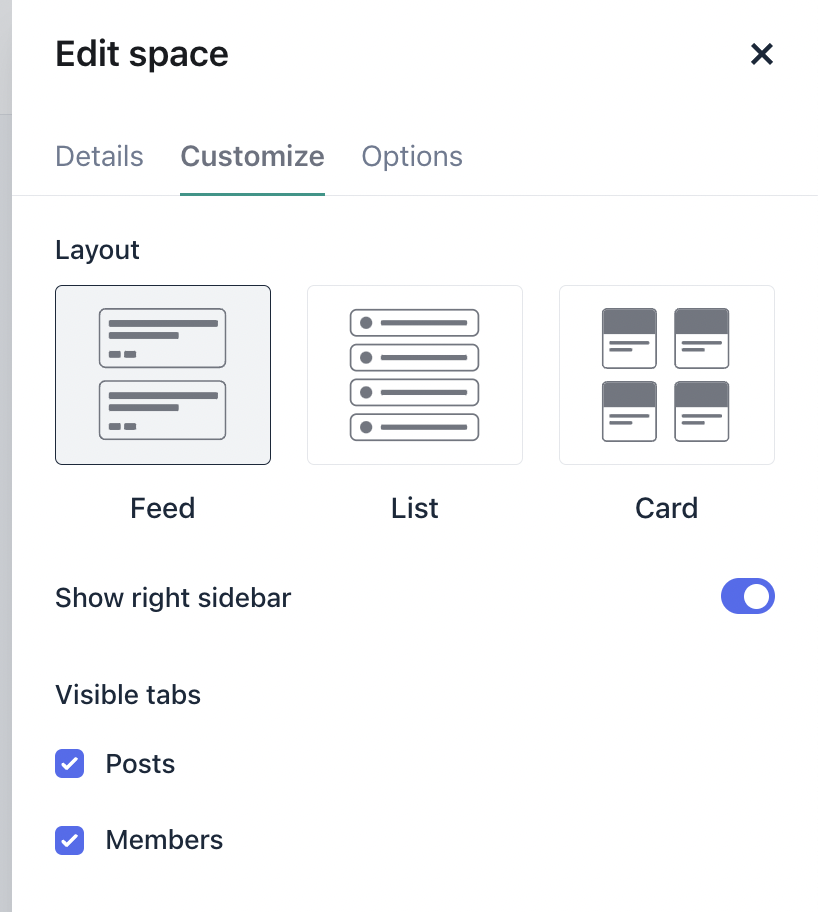The height and width of the screenshot is (912, 818).
Task: Click the gray overlay strip beside the panel
Action: coord(5,500)
